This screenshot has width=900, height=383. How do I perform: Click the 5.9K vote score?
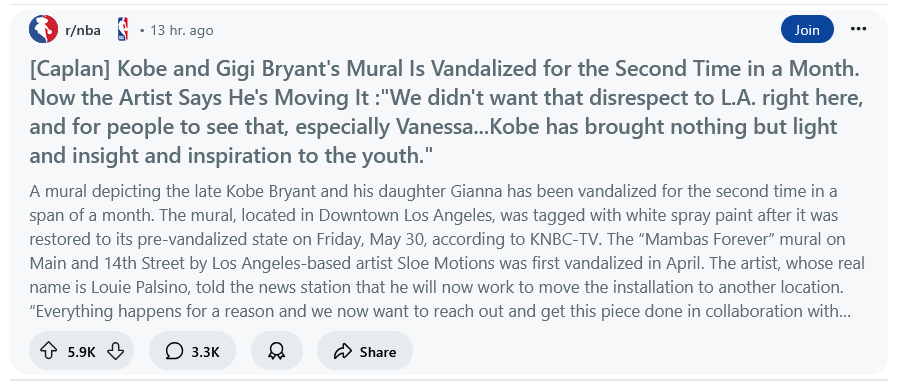(82, 351)
